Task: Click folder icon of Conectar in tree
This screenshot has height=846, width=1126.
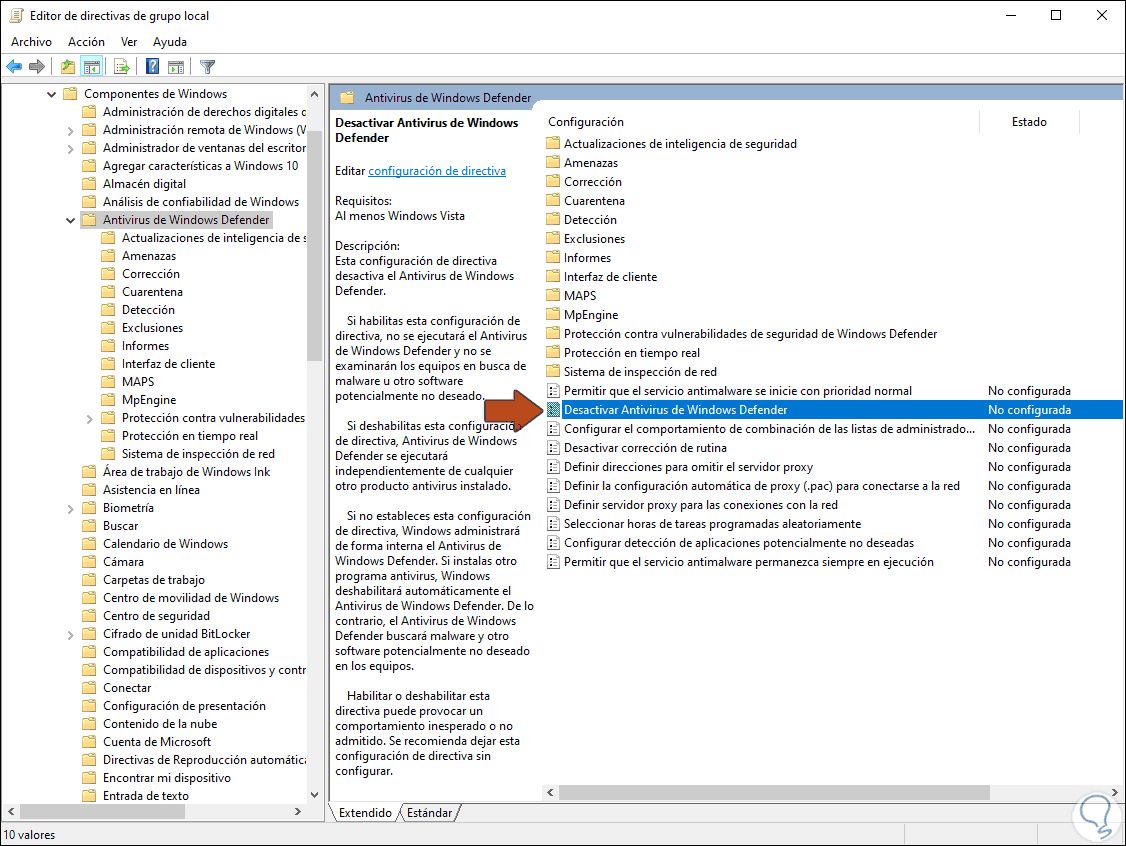Action: pos(89,687)
